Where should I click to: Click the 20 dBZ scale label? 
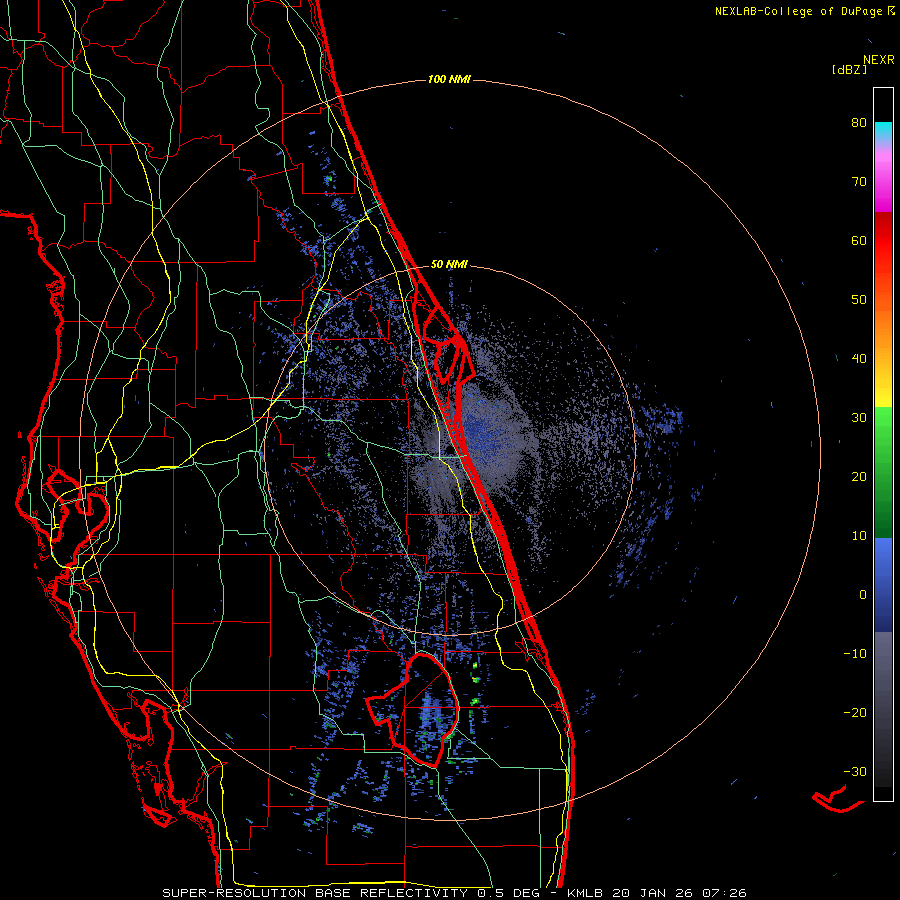859,477
